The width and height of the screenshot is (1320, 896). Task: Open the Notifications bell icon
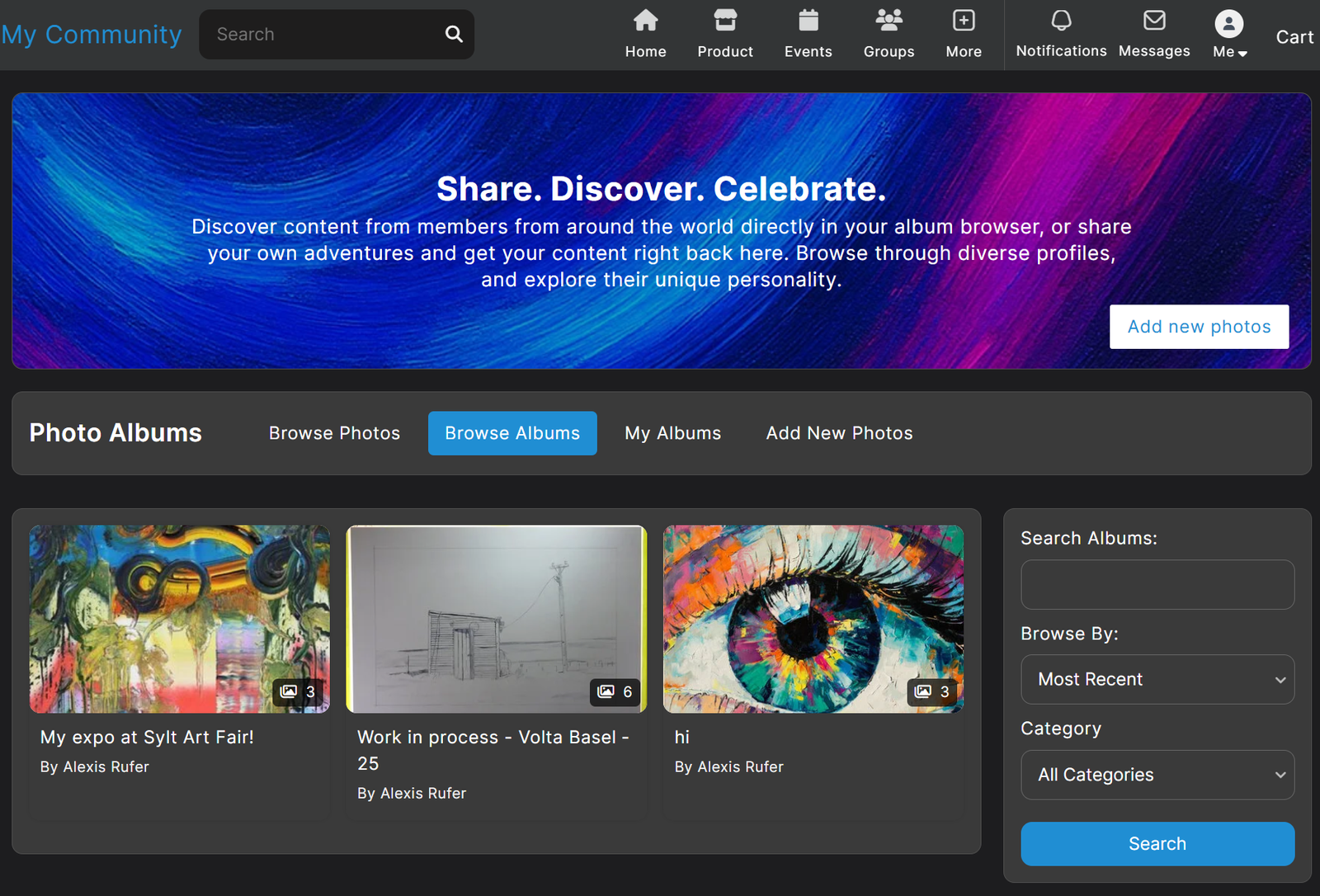click(x=1061, y=21)
